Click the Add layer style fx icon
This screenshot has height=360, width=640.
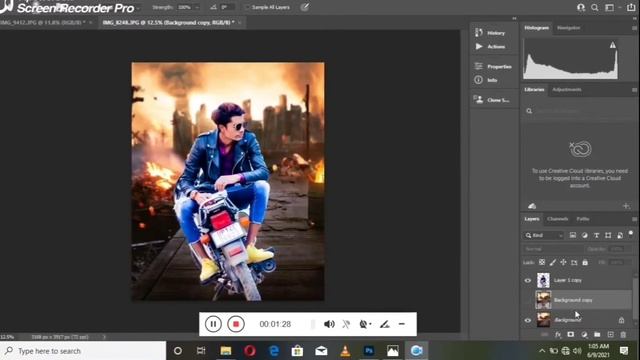point(558,334)
